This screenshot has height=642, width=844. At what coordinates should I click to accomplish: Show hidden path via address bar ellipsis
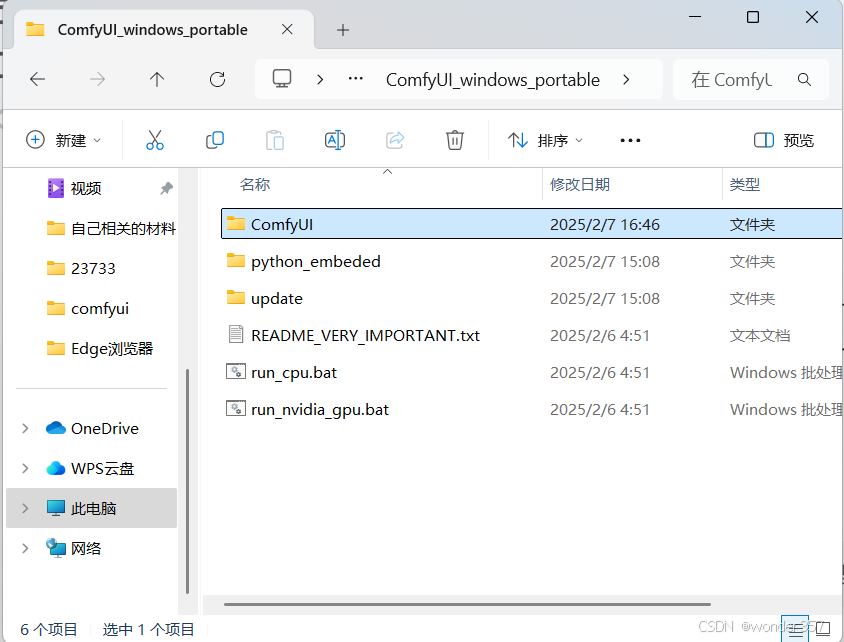point(355,79)
